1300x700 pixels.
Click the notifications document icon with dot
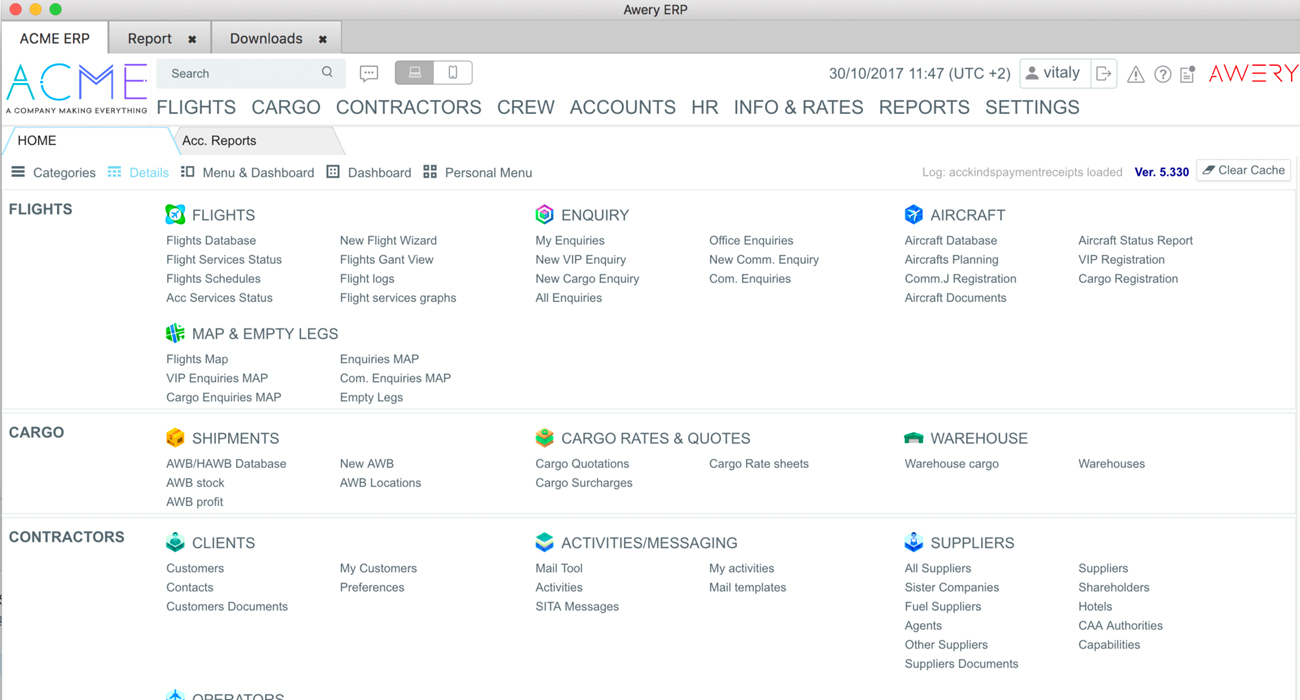point(1188,73)
